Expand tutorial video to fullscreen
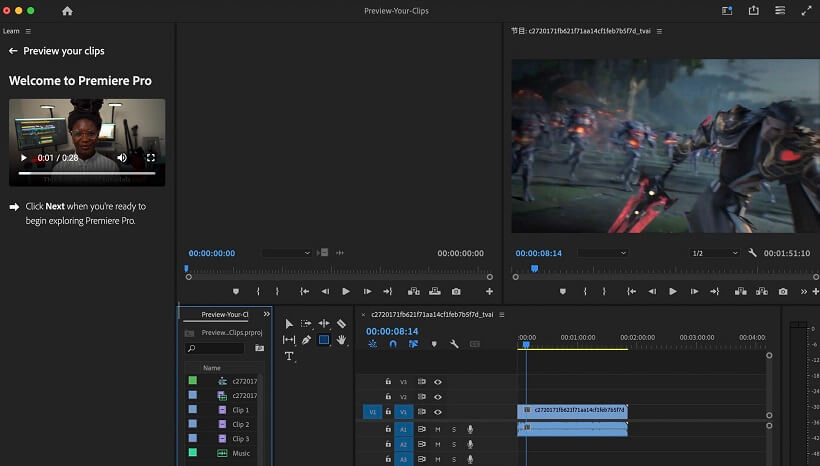The image size is (820, 466). (151, 157)
